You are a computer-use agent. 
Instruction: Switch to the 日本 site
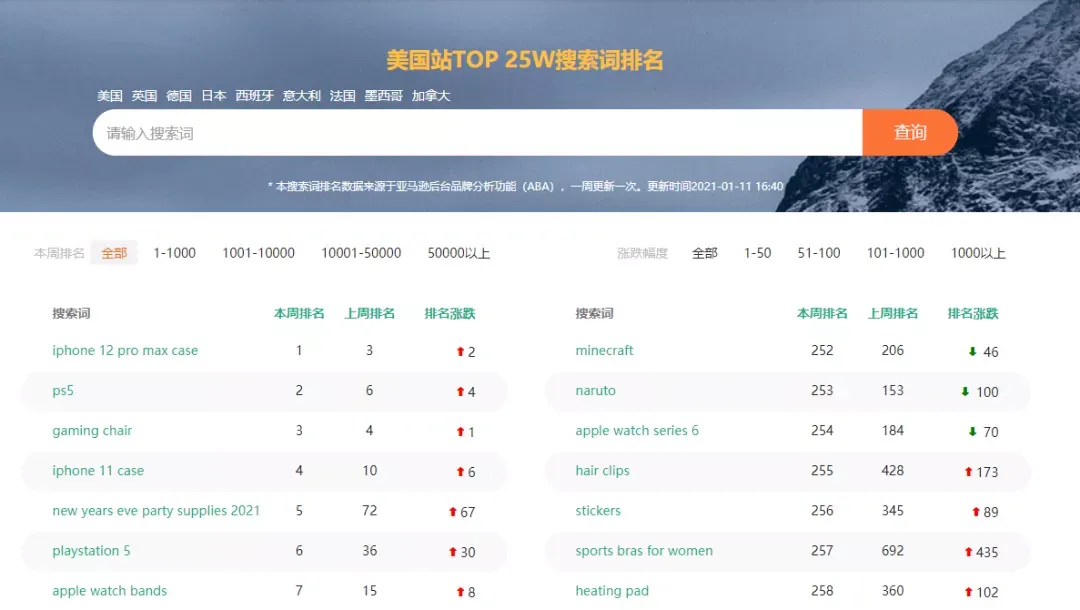214,96
